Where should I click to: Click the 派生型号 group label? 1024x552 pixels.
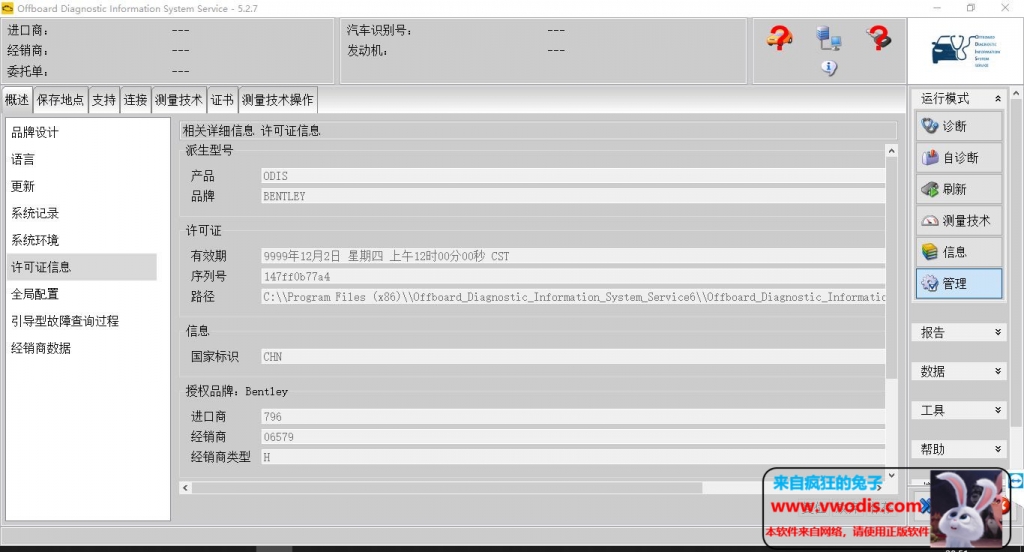pos(209,150)
